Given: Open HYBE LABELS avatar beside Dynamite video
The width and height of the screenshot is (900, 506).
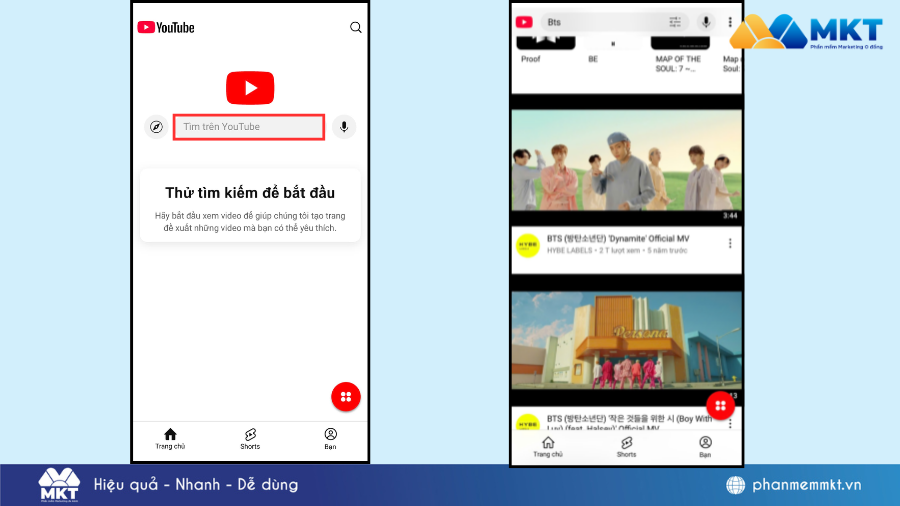Looking at the screenshot, I should (527, 246).
